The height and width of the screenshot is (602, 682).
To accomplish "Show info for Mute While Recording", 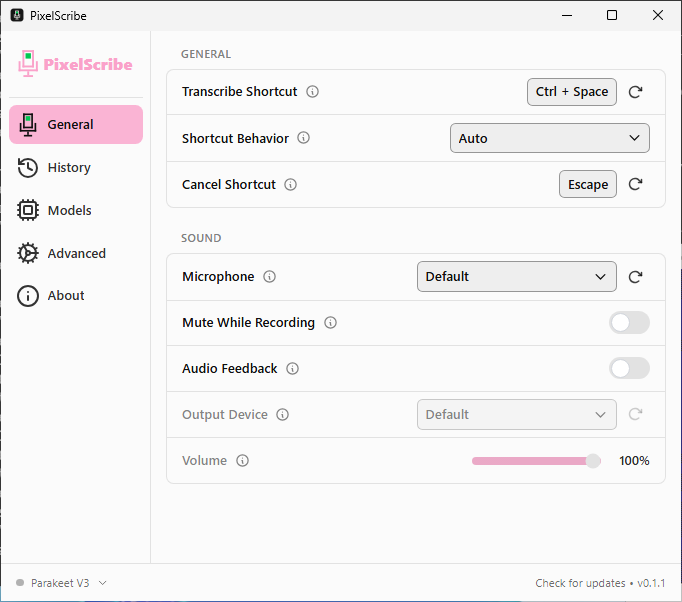I will click(x=331, y=323).
